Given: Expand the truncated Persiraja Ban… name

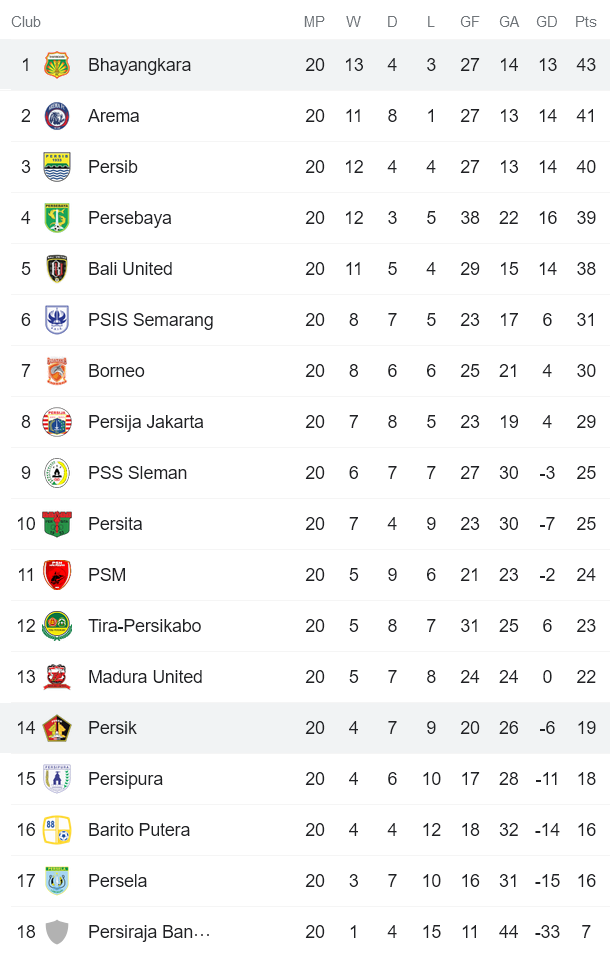Looking at the screenshot, I should pos(149,931).
